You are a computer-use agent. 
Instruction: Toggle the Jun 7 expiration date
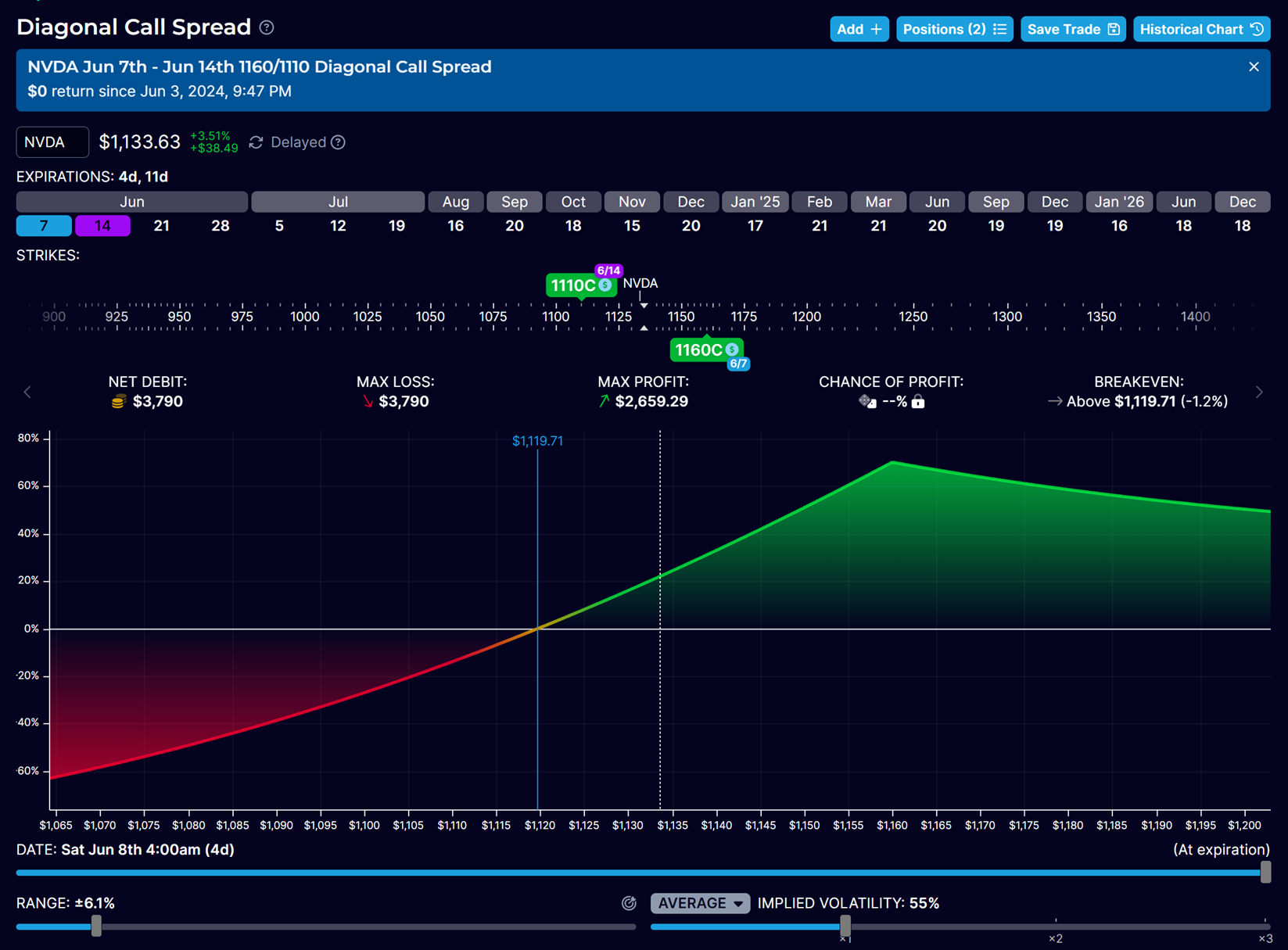click(44, 226)
